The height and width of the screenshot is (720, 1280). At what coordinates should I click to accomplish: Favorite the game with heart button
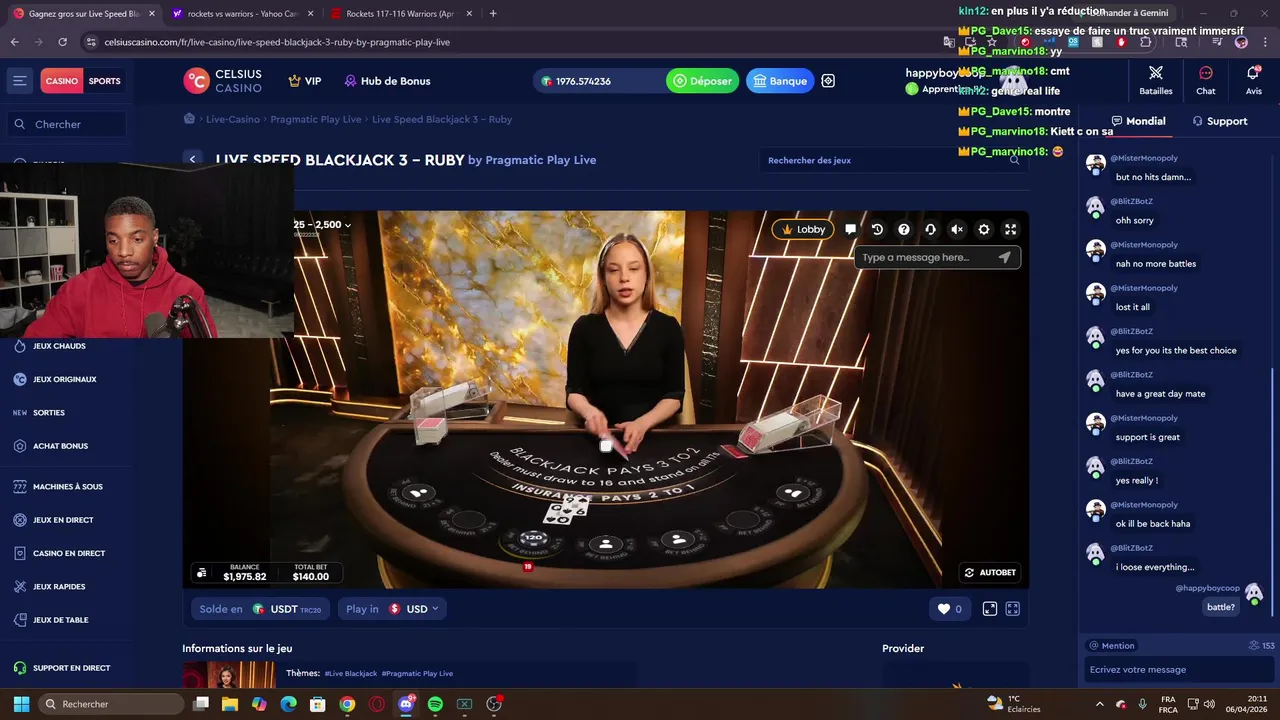949,609
